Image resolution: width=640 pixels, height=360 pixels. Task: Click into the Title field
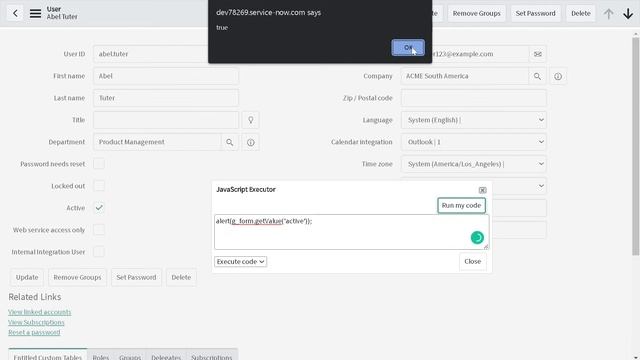pos(166,120)
